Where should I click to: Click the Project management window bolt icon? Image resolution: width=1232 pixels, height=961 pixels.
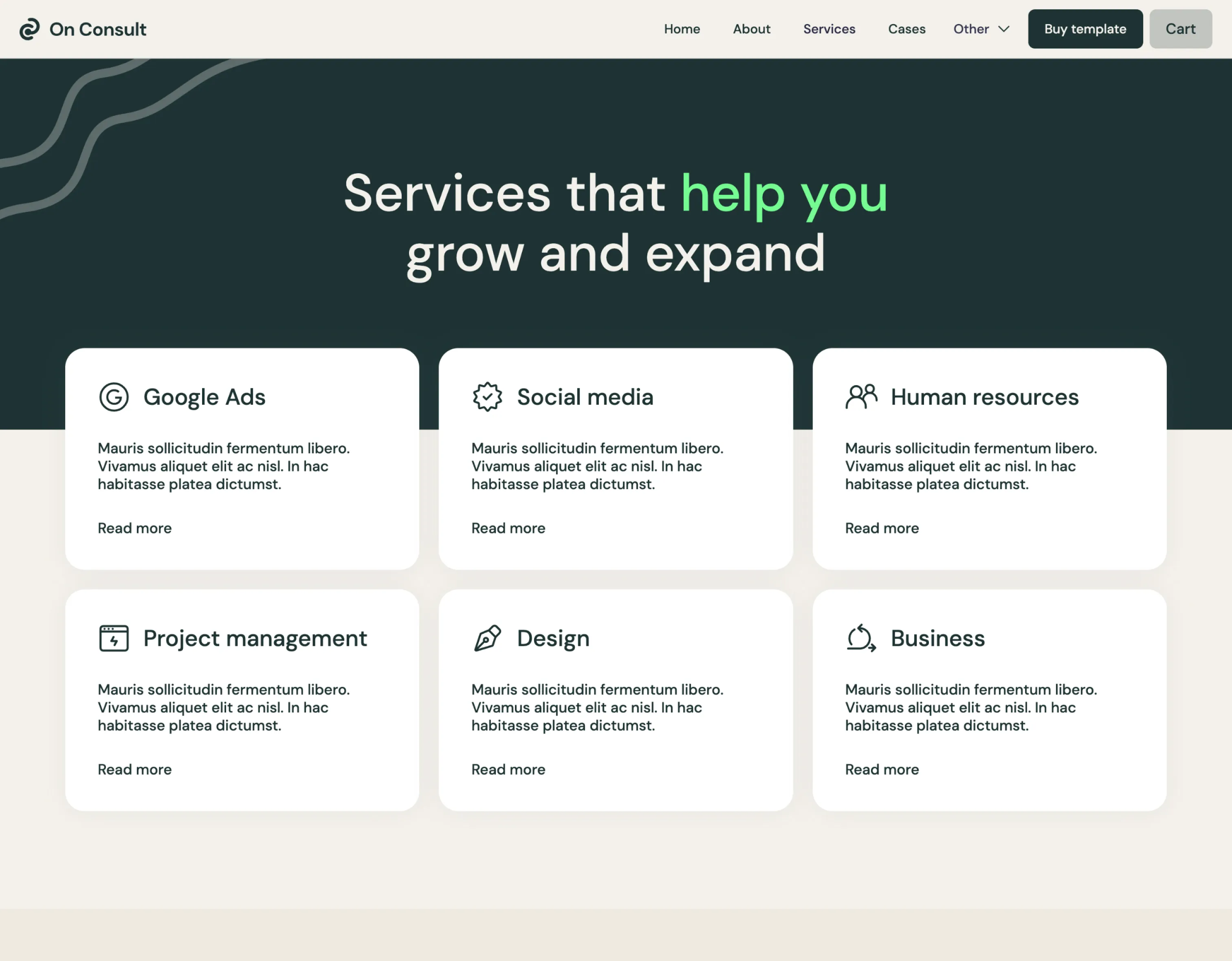114,638
